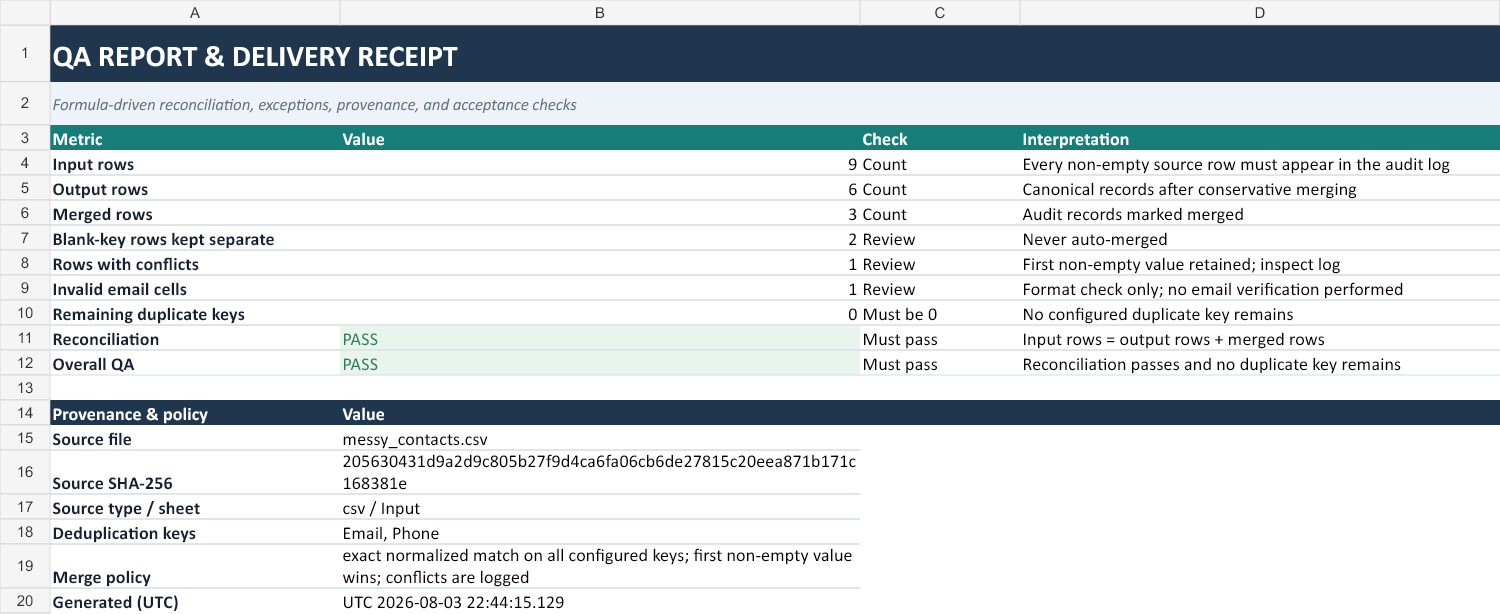The height and width of the screenshot is (614, 1500).
Task: Select column A header
Action: pos(194,13)
